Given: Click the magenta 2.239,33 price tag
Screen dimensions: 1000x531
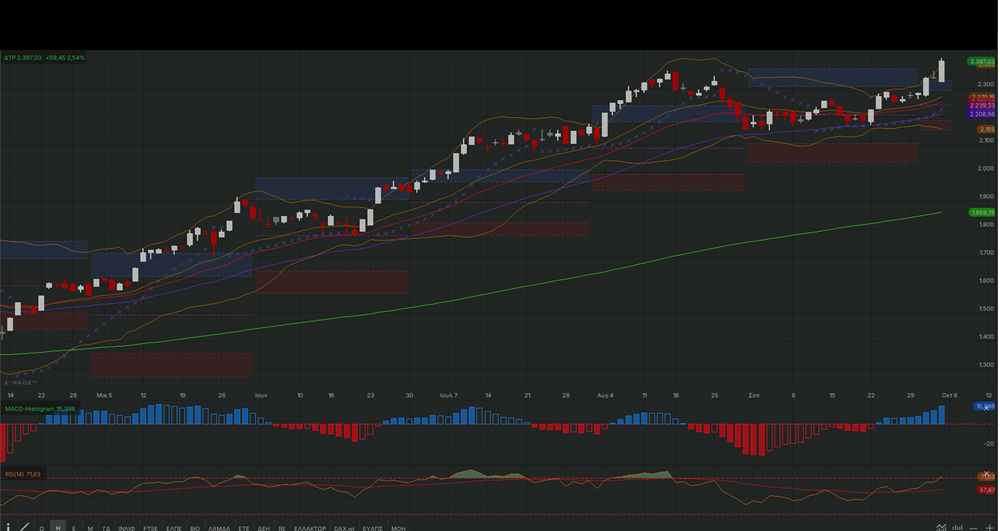Looking at the screenshot, I should point(982,106).
